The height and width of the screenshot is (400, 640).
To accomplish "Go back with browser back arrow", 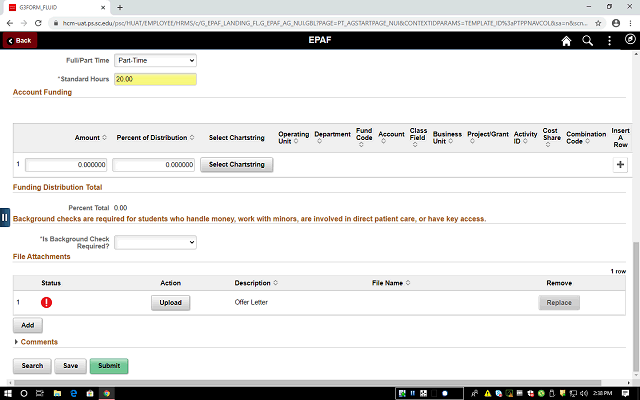I will 10,23.
